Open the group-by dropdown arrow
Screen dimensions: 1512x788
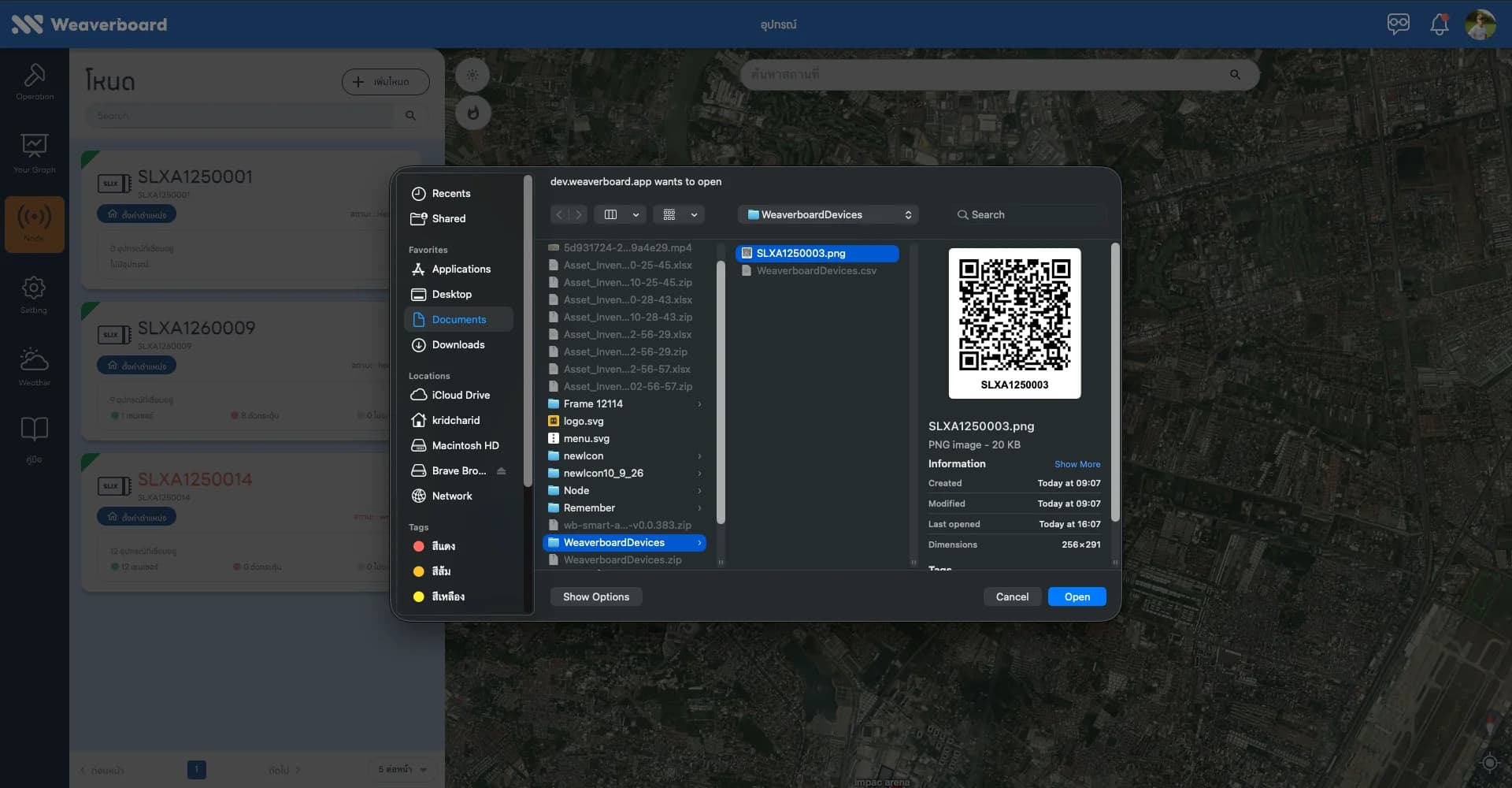point(694,214)
